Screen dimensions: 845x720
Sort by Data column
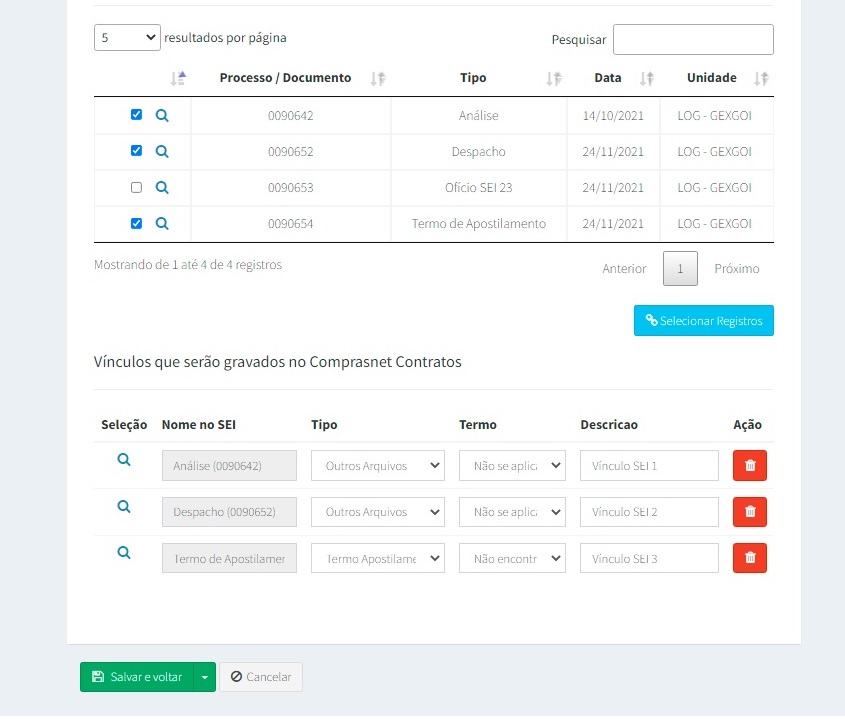click(x=647, y=79)
